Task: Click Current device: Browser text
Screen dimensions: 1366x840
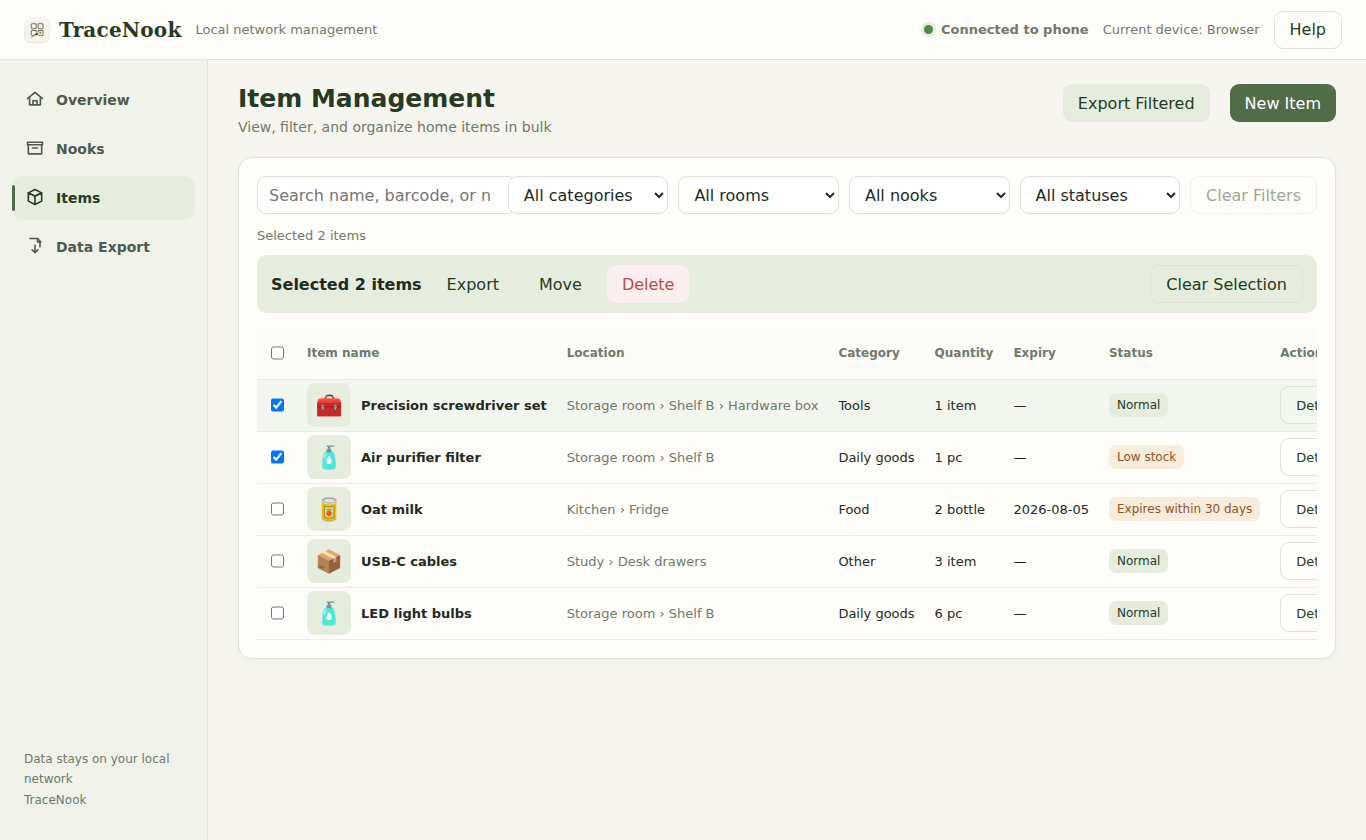Action: click(1181, 30)
